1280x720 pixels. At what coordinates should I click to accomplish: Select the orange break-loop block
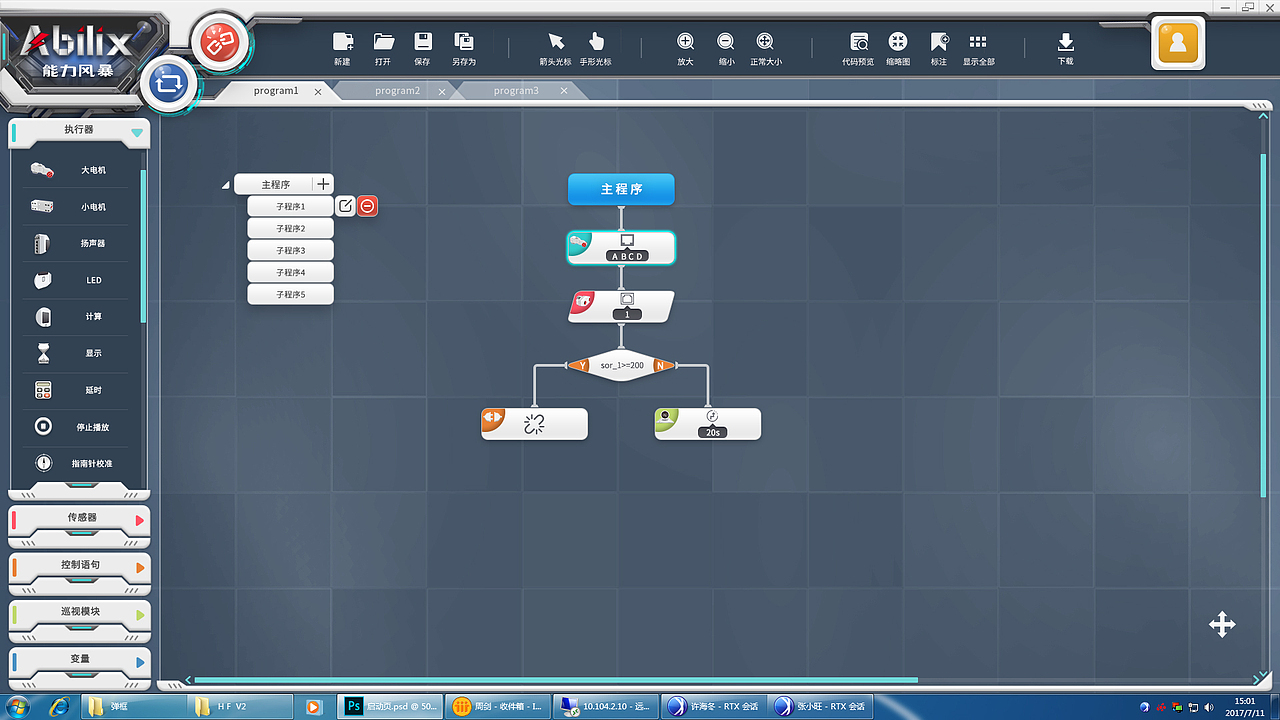[x=534, y=424]
